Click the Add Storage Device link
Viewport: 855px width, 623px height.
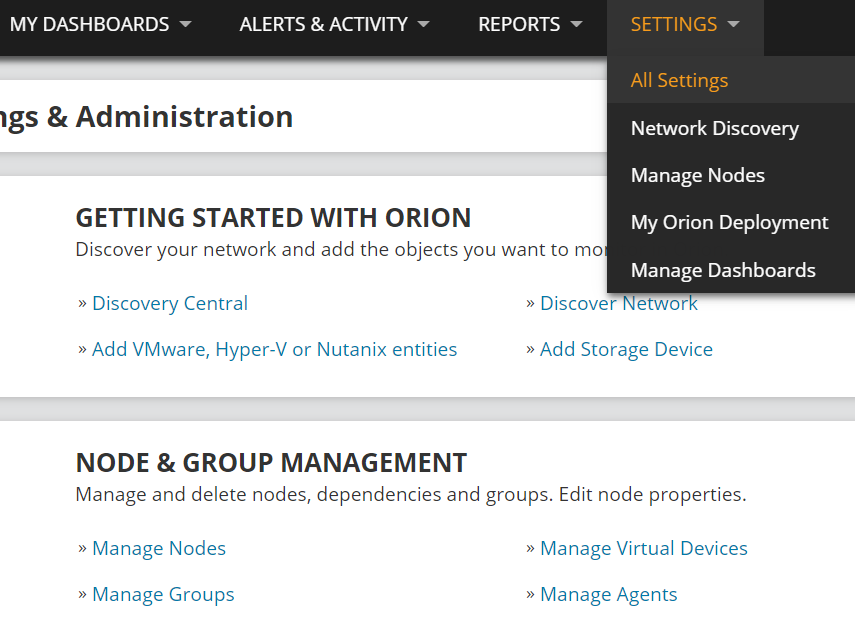[626, 349]
